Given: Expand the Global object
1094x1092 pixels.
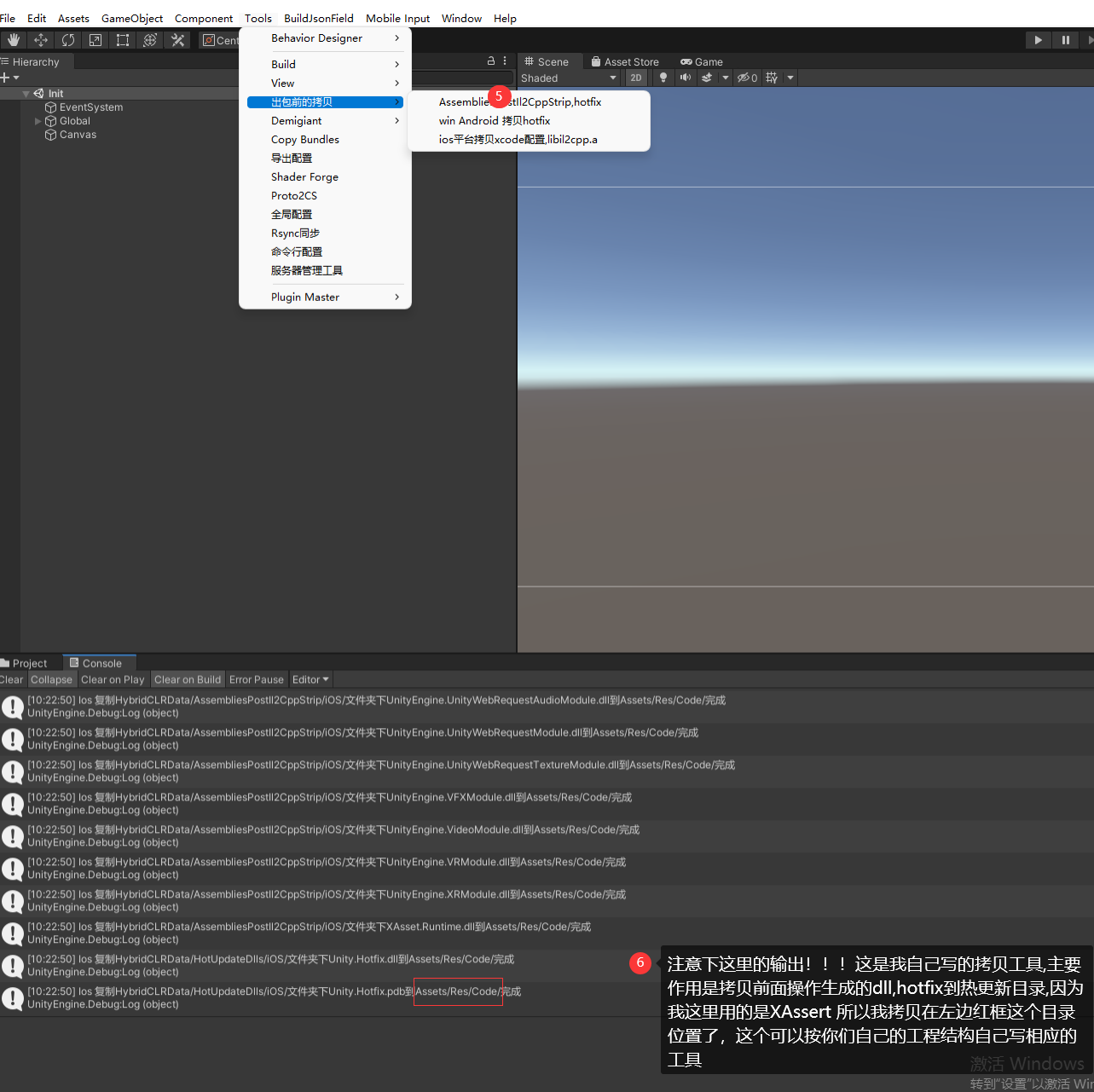Looking at the screenshot, I should pos(38,121).
